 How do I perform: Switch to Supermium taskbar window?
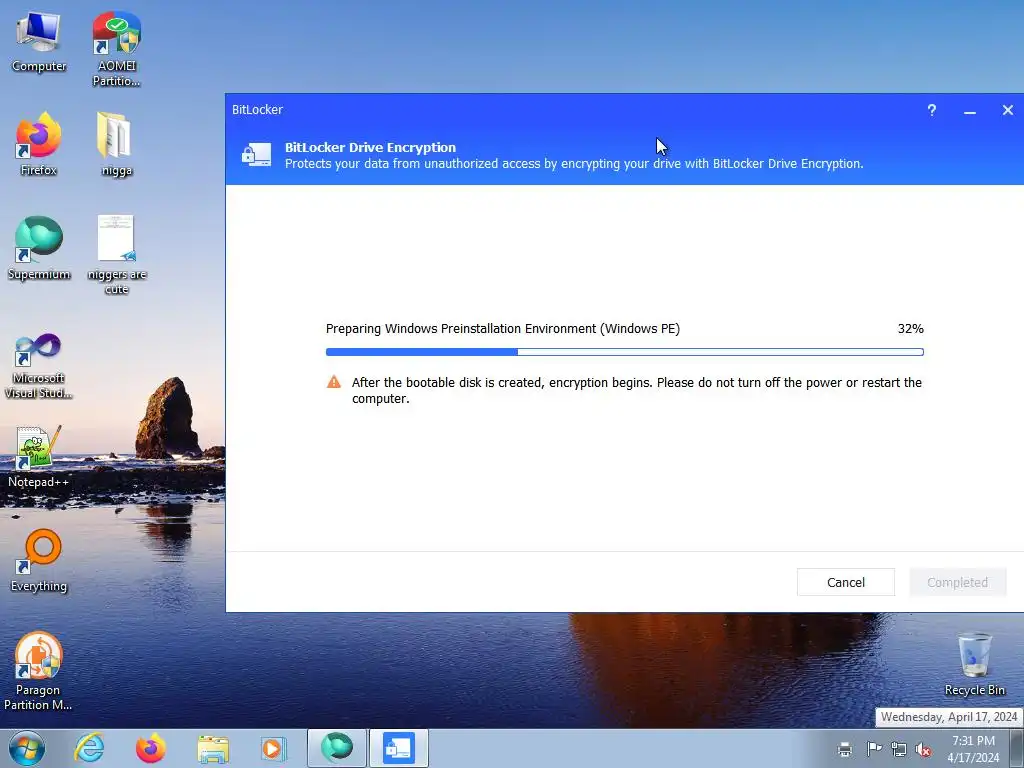pos(337,748)
